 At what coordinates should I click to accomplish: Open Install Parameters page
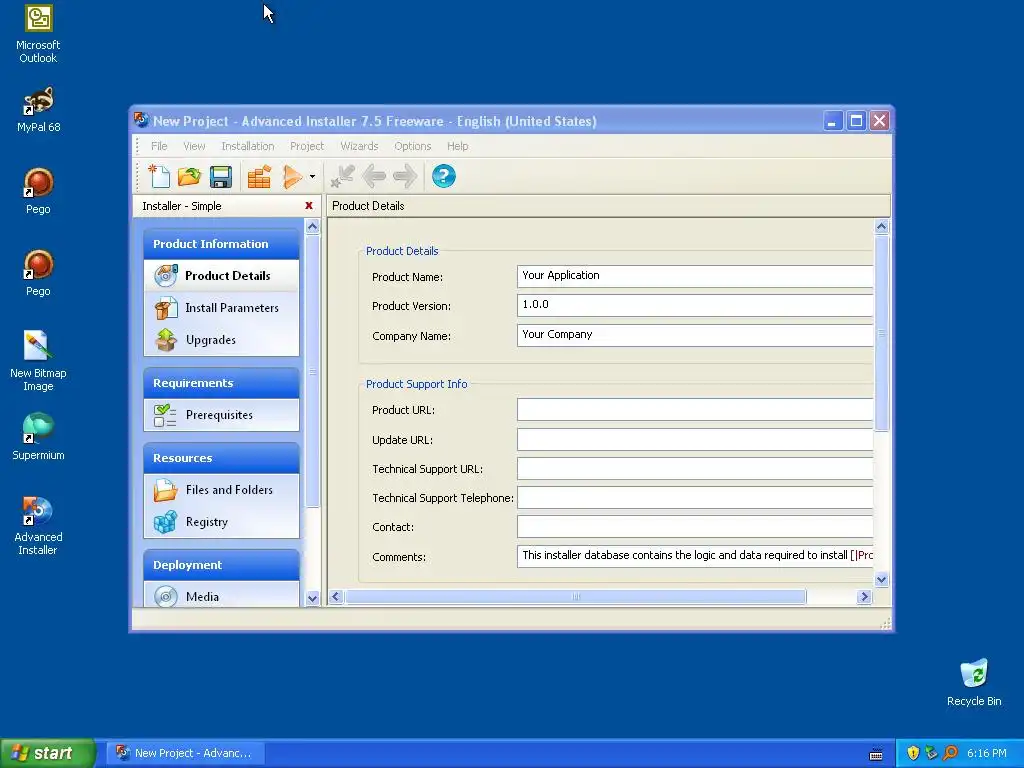pyautogui.click(x=221, y=308)
